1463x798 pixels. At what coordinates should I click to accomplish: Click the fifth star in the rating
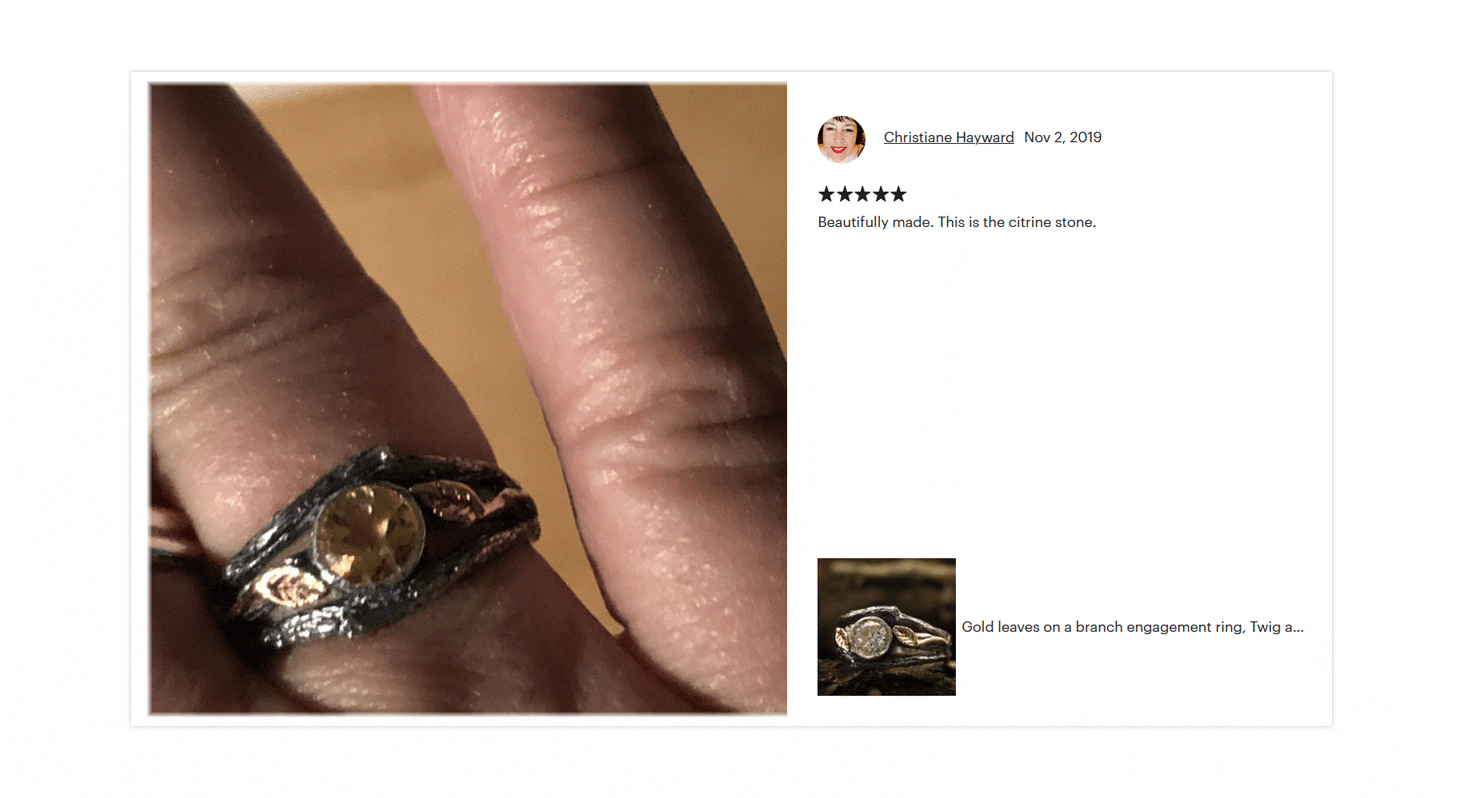(x=898, y=194)
